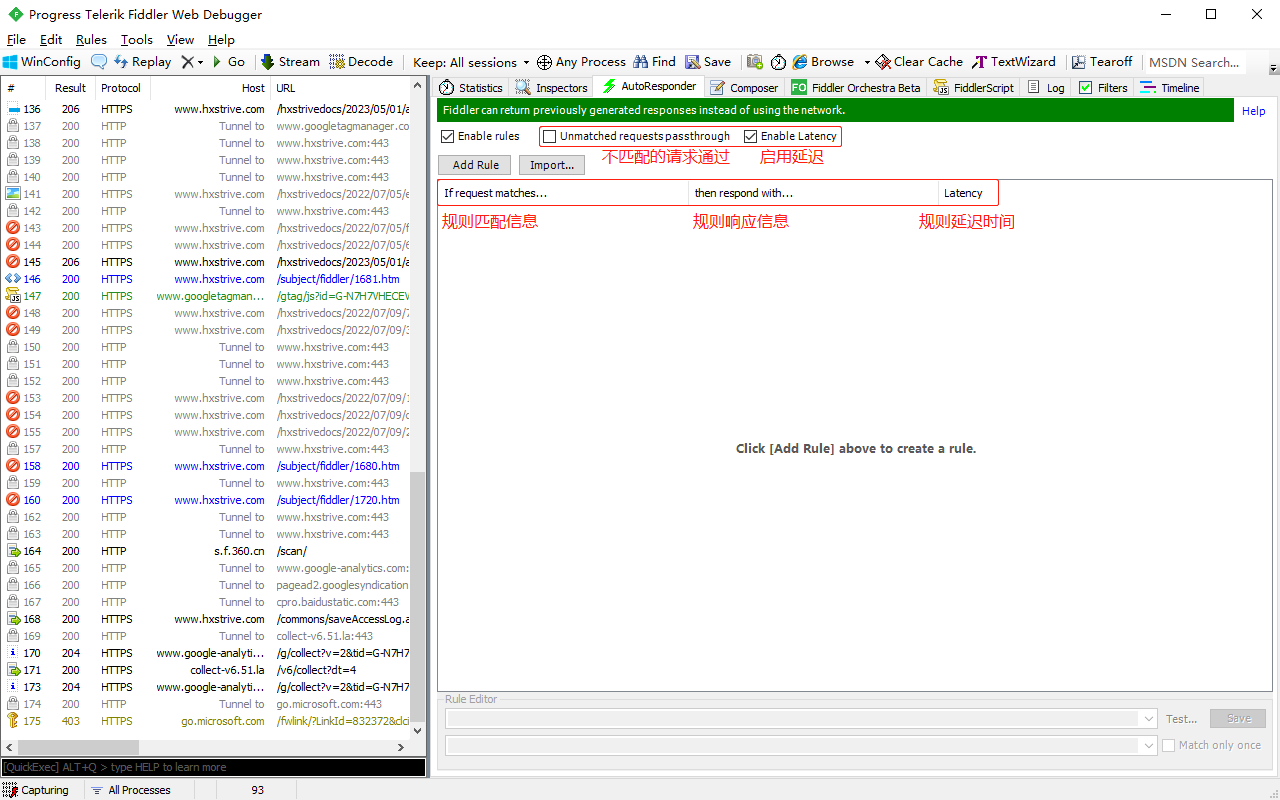Click the toolbar overflow arrow
The height and width of the screenshot is (800, 1280).
coord(1273,68)
